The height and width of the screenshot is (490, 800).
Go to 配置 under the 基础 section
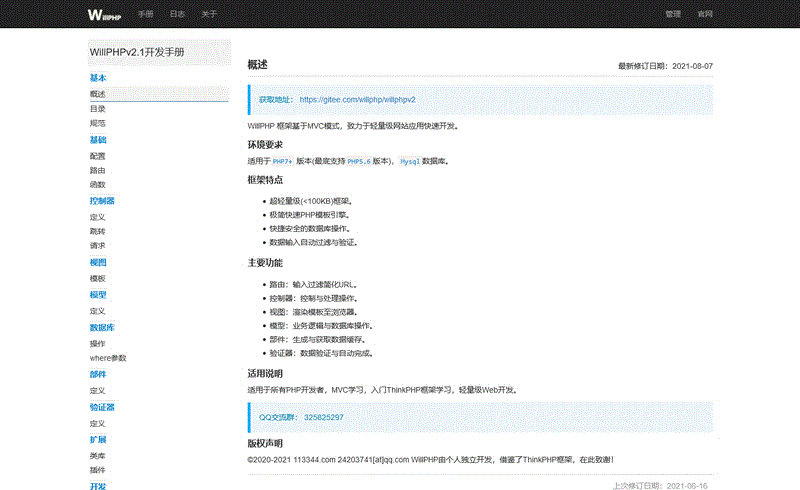[98, 156]
